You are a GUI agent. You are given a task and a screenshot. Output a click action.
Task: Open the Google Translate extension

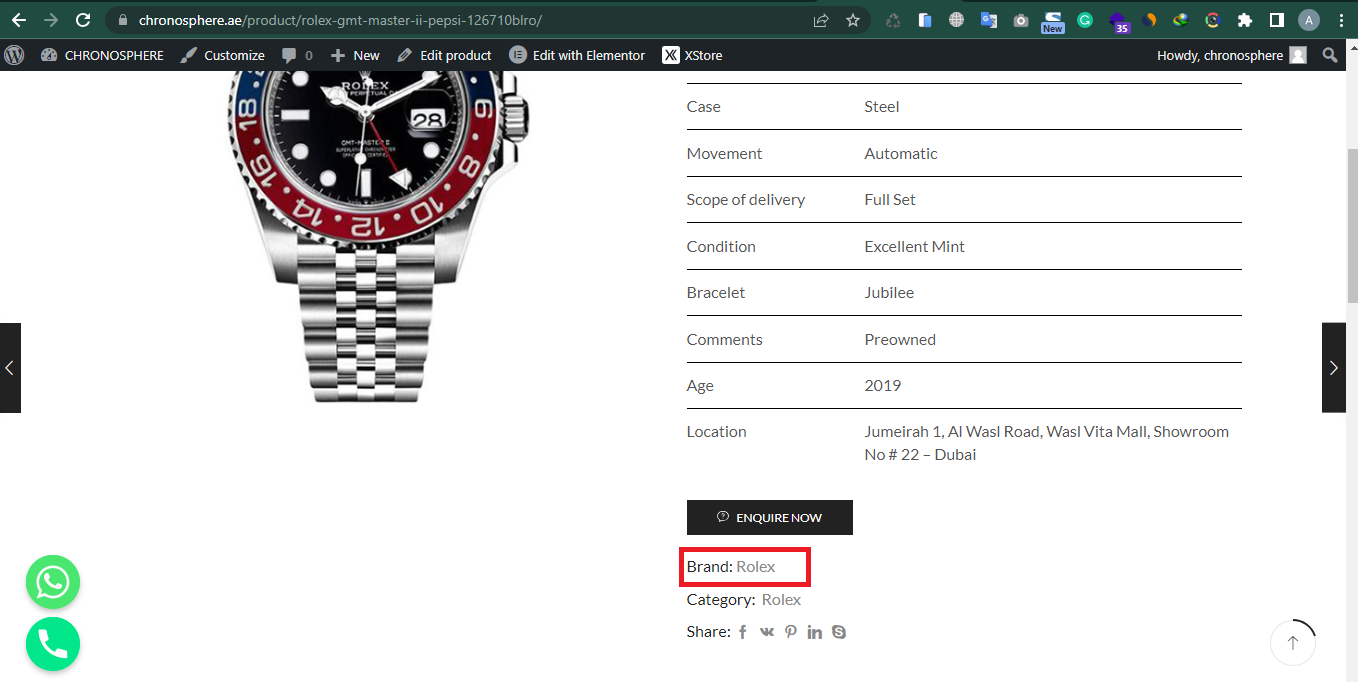pos(989,20)
